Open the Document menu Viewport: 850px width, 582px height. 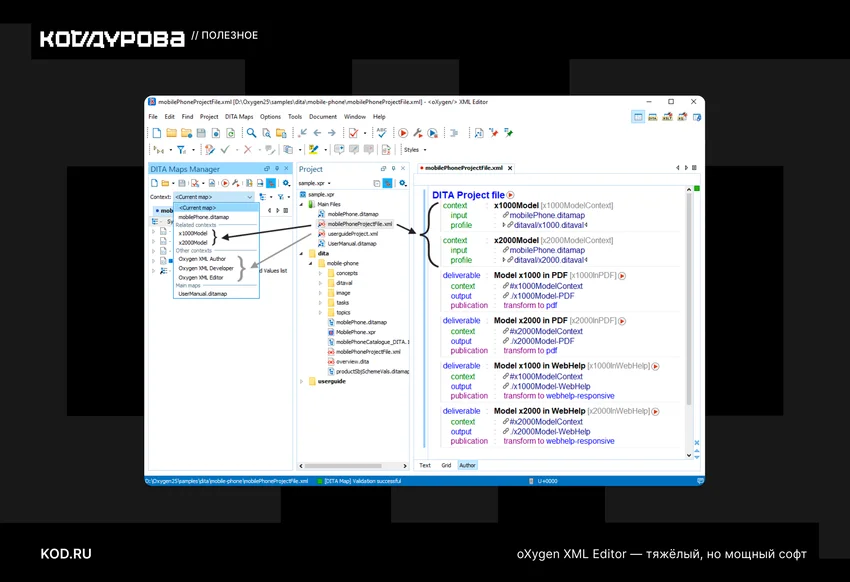tap(323, 117)
